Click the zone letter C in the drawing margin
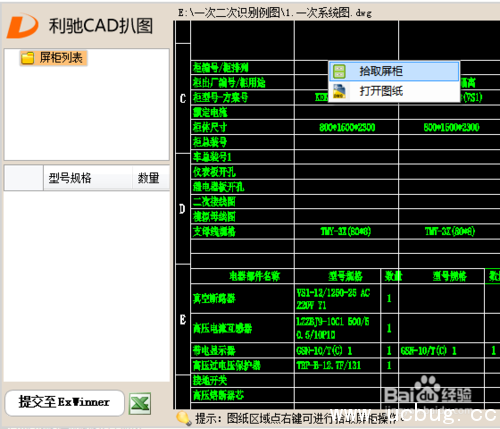Viewport: 500px width, 429px height. click(x=183, y=99)
